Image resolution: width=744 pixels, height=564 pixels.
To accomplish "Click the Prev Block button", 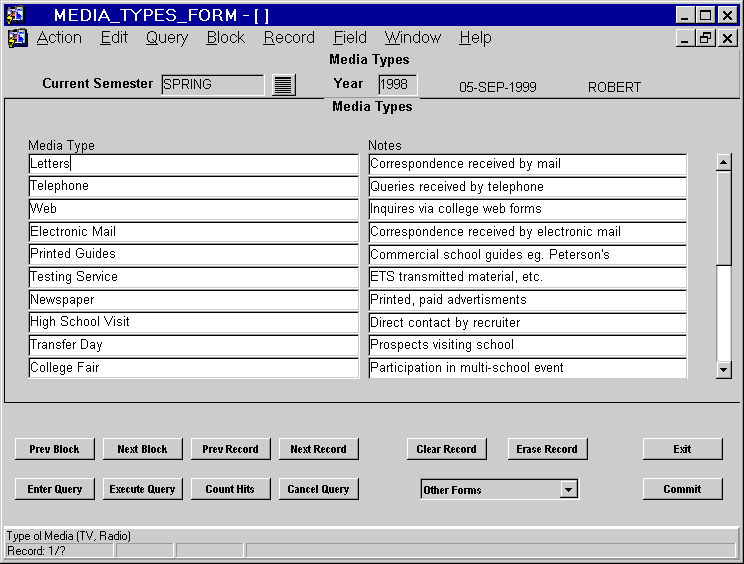I will [x=55, y=449].
